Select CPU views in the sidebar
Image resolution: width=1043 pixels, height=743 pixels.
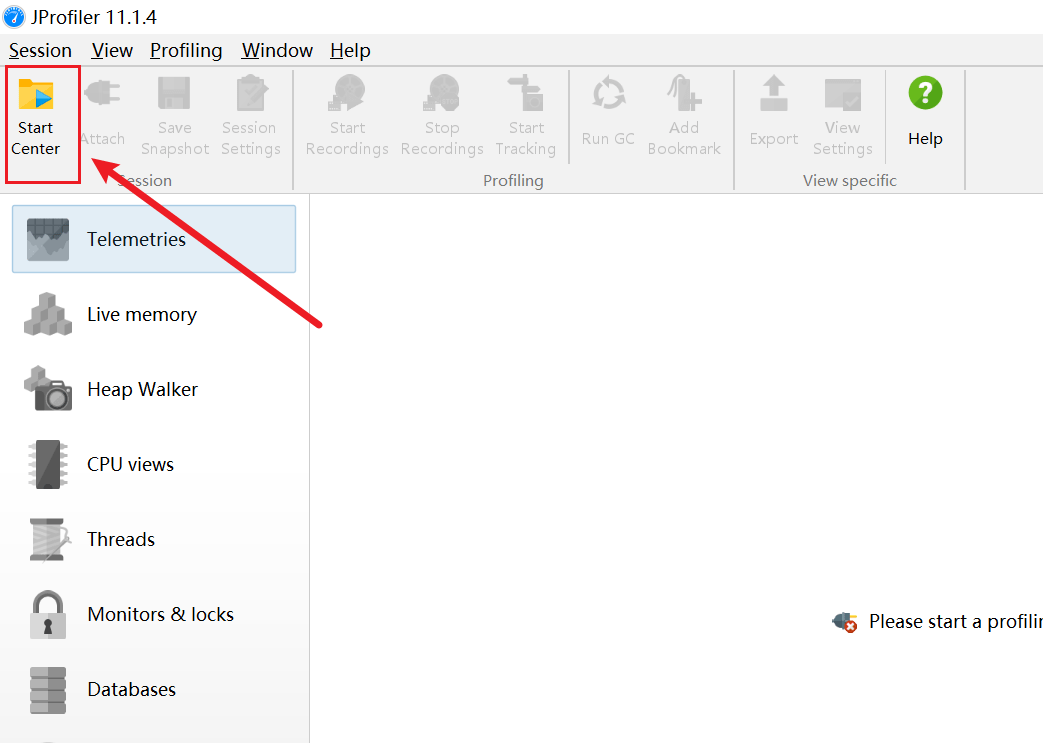pyautogui.click(x=130, y=464)
